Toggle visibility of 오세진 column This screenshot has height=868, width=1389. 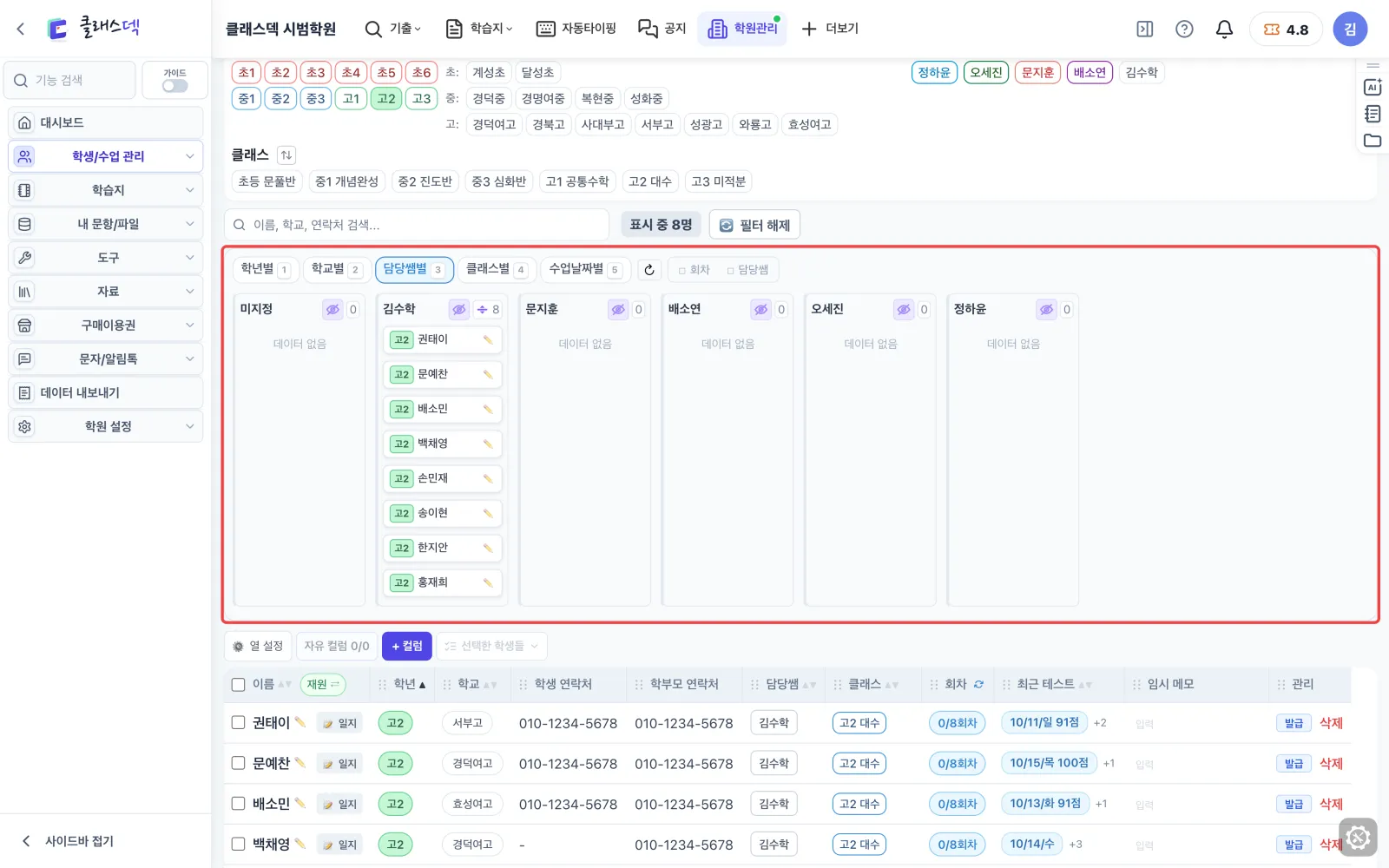pyautogui.click(x=904, y=309)
